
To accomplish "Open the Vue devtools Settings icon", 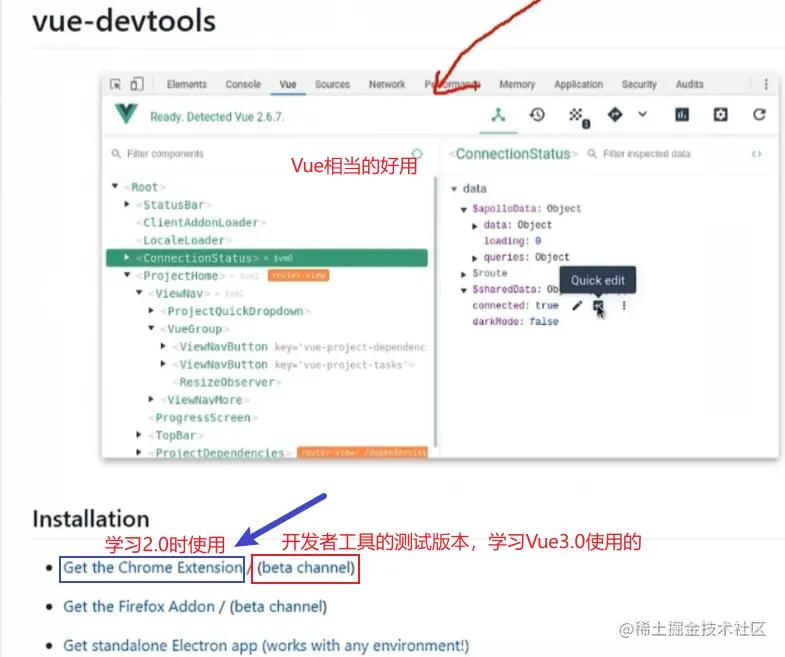I will click(720, 115).
